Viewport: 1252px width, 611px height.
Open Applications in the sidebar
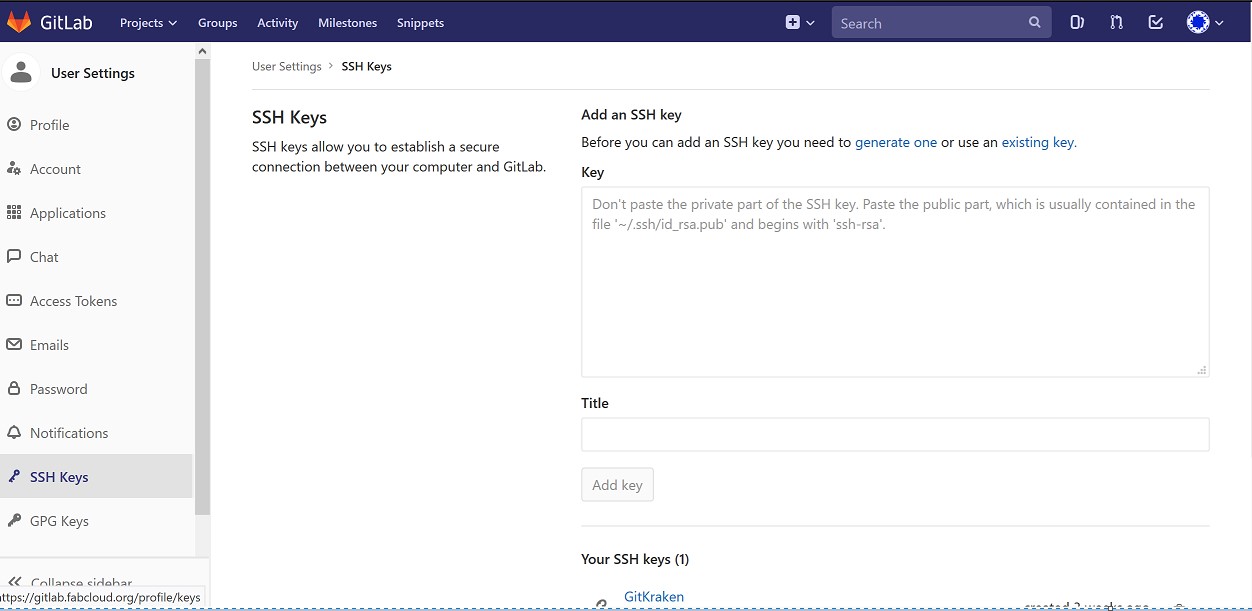tap(67, 213)
